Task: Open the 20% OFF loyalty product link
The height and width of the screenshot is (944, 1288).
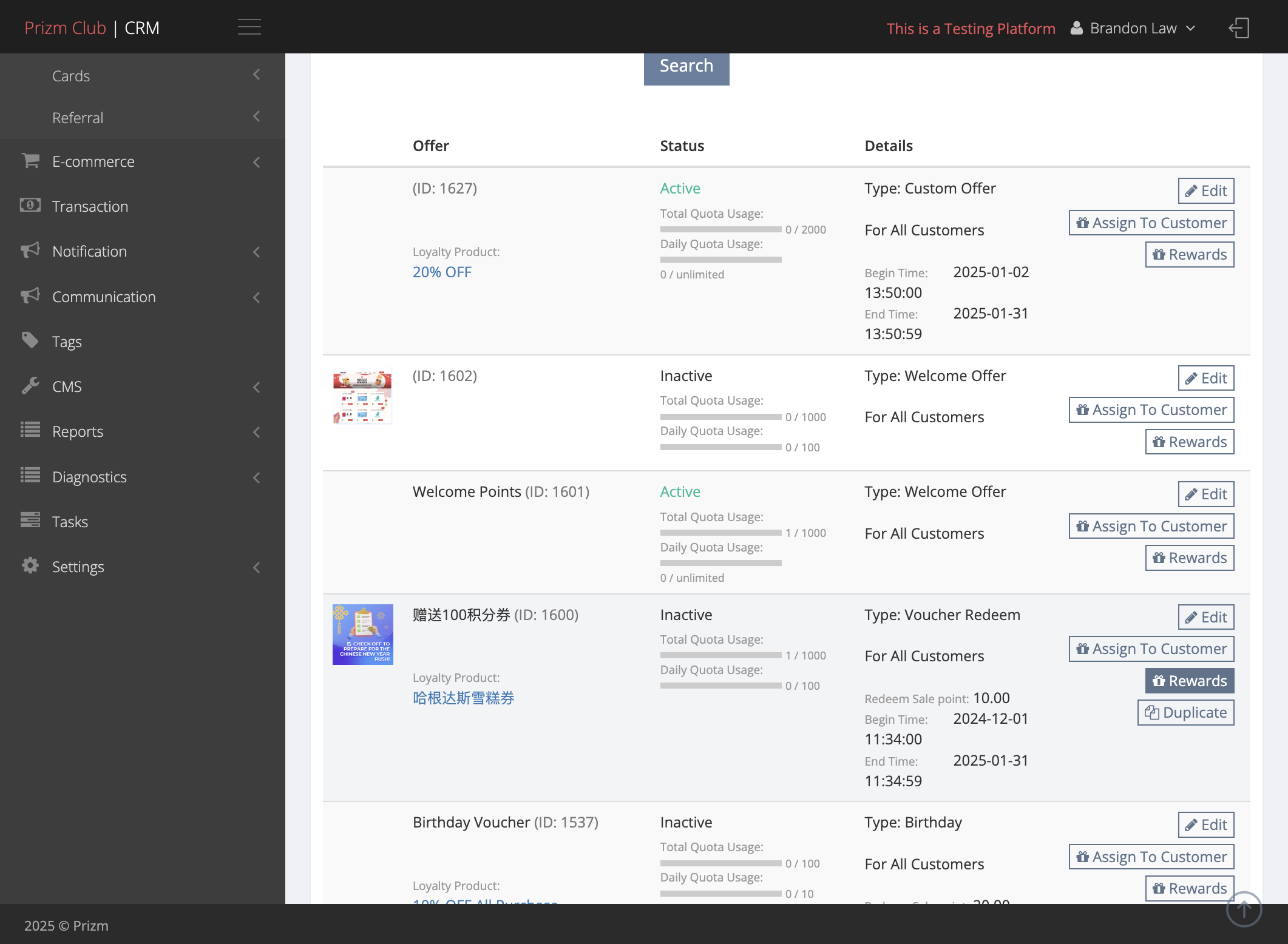Action: click(x=442, y=272)
